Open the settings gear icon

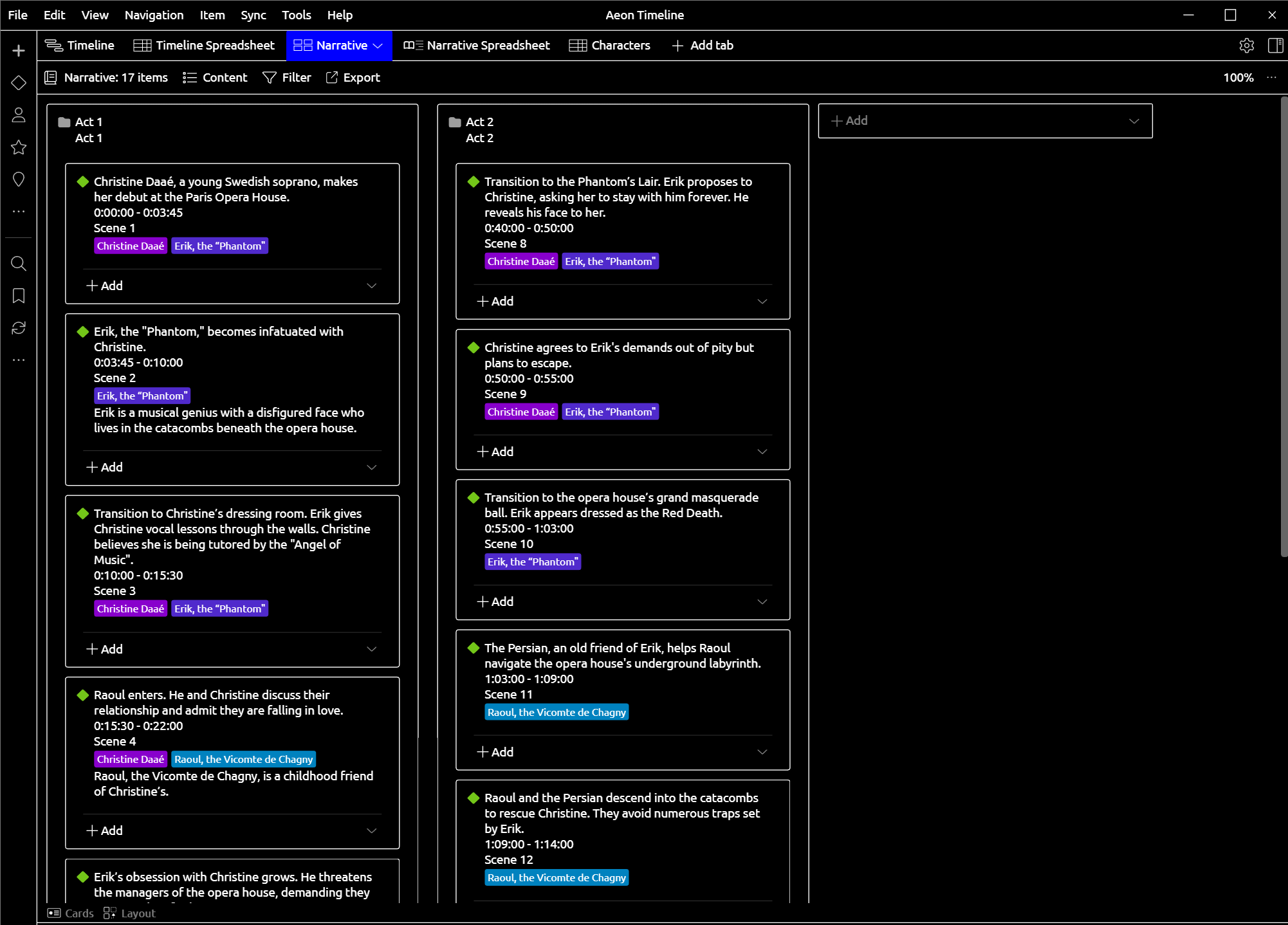point(1246,46)
